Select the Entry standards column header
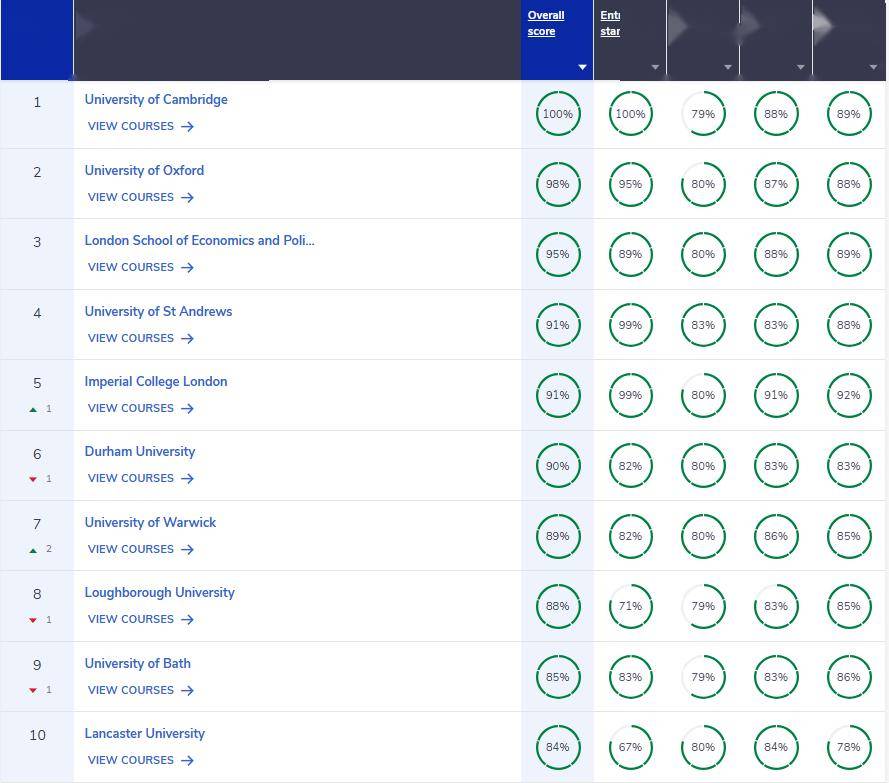Image resolution: width=889 pixels, height=783 pixels. tap(610, 23)
